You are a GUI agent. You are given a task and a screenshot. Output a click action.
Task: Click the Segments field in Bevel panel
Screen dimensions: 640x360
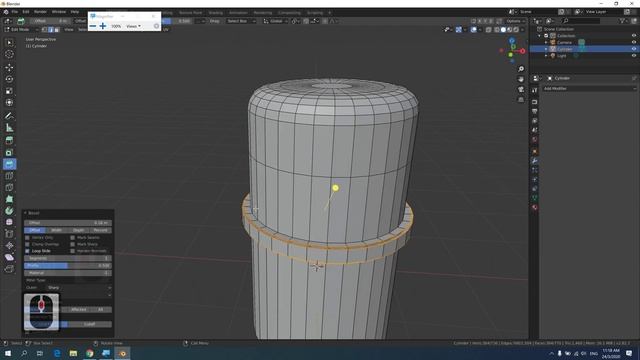68,258
